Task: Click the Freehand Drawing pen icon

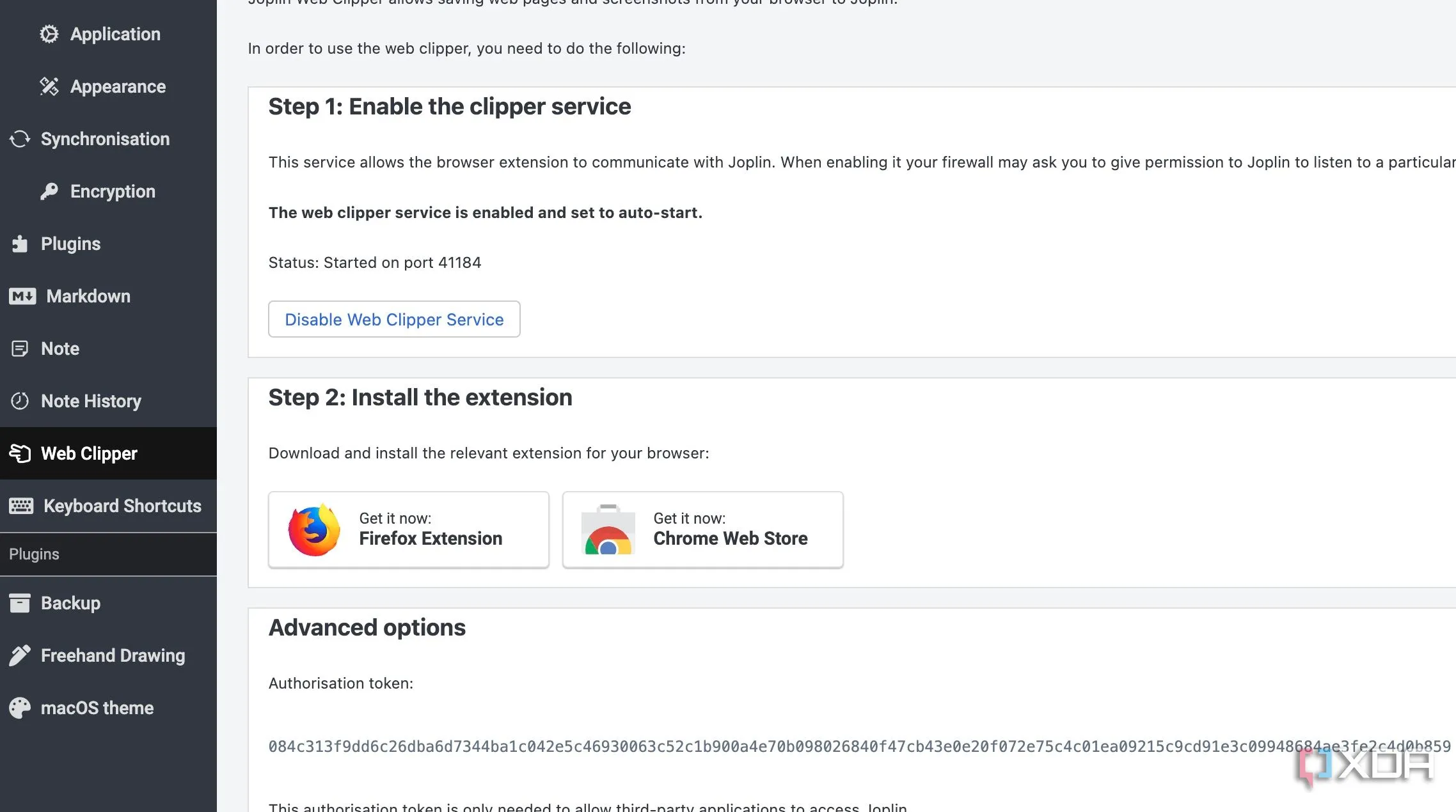Action: [20, 655]
